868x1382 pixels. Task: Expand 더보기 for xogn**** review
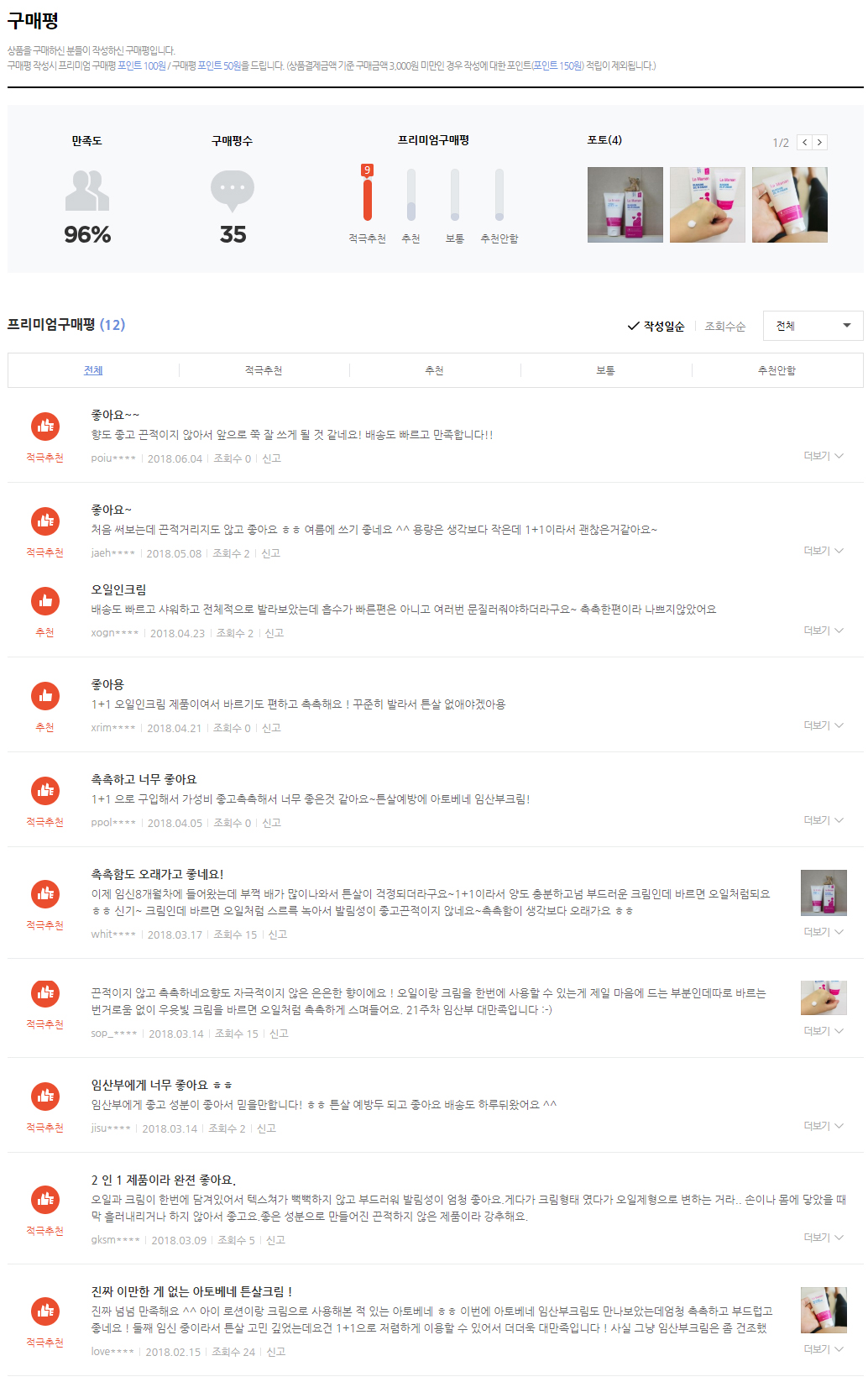click(824, 631)
